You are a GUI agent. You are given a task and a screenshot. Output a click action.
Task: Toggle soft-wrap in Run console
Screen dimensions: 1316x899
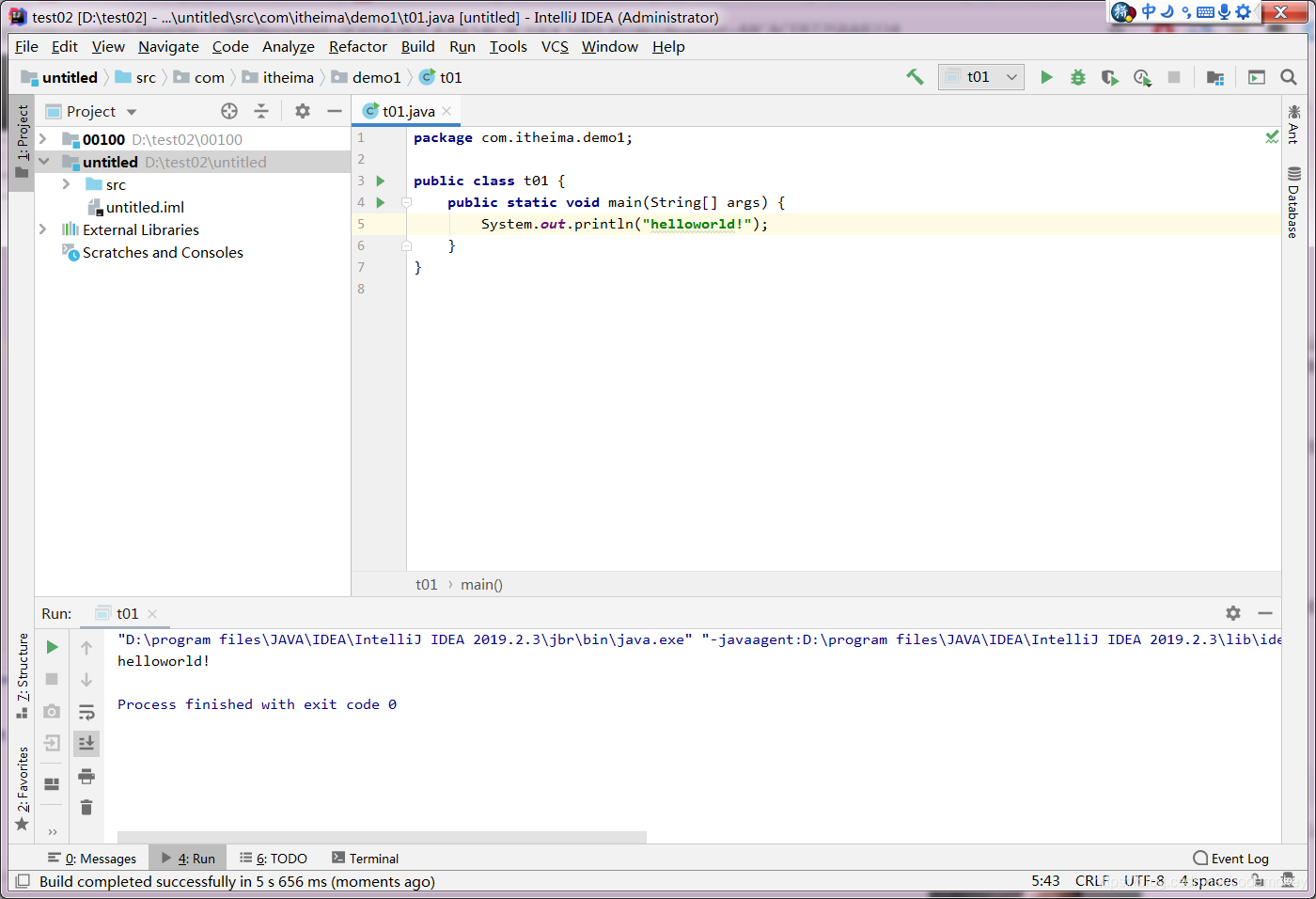click(x=86, y=711)
